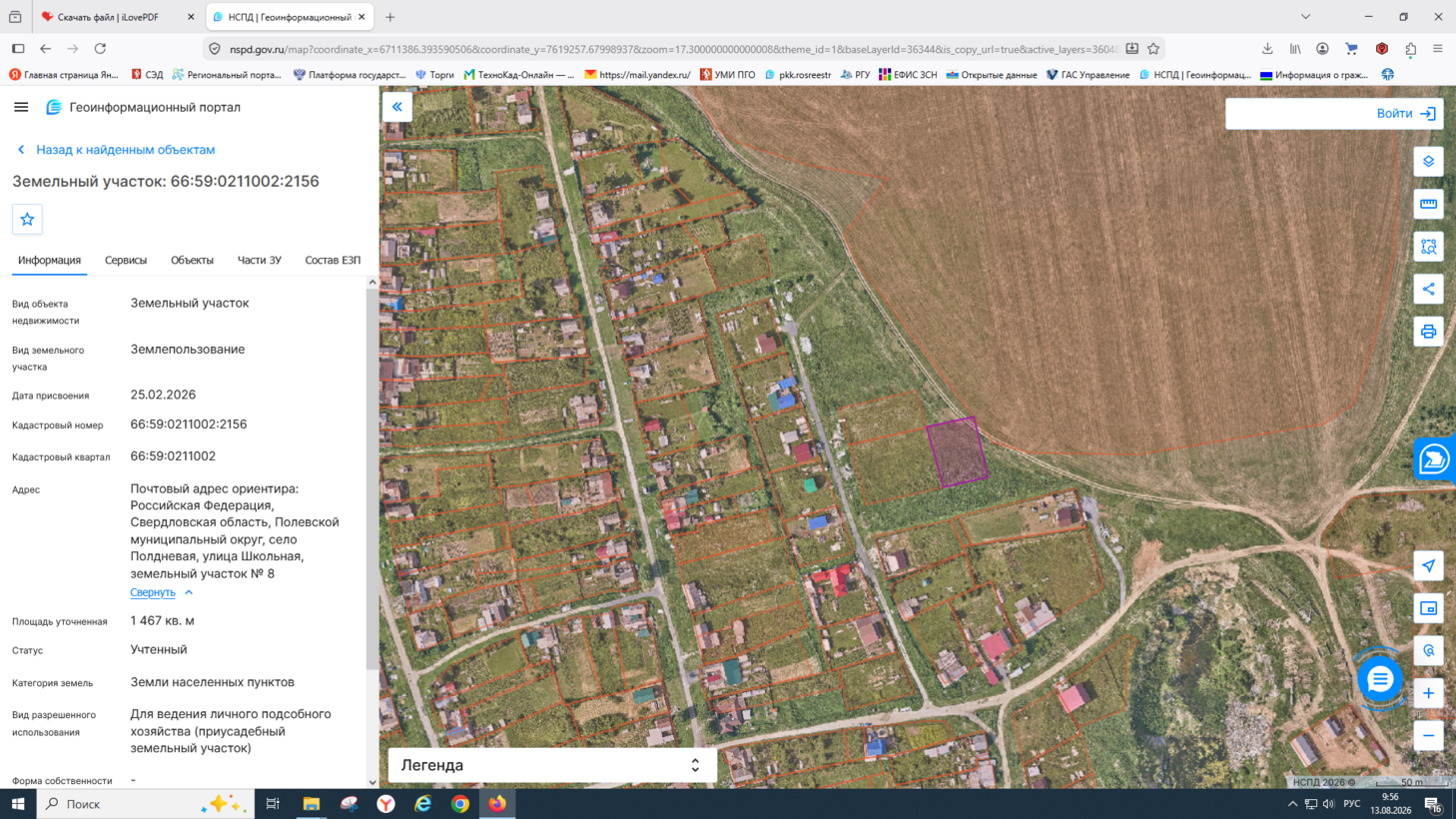Open Windows notification center

(x=1433, y=804)
